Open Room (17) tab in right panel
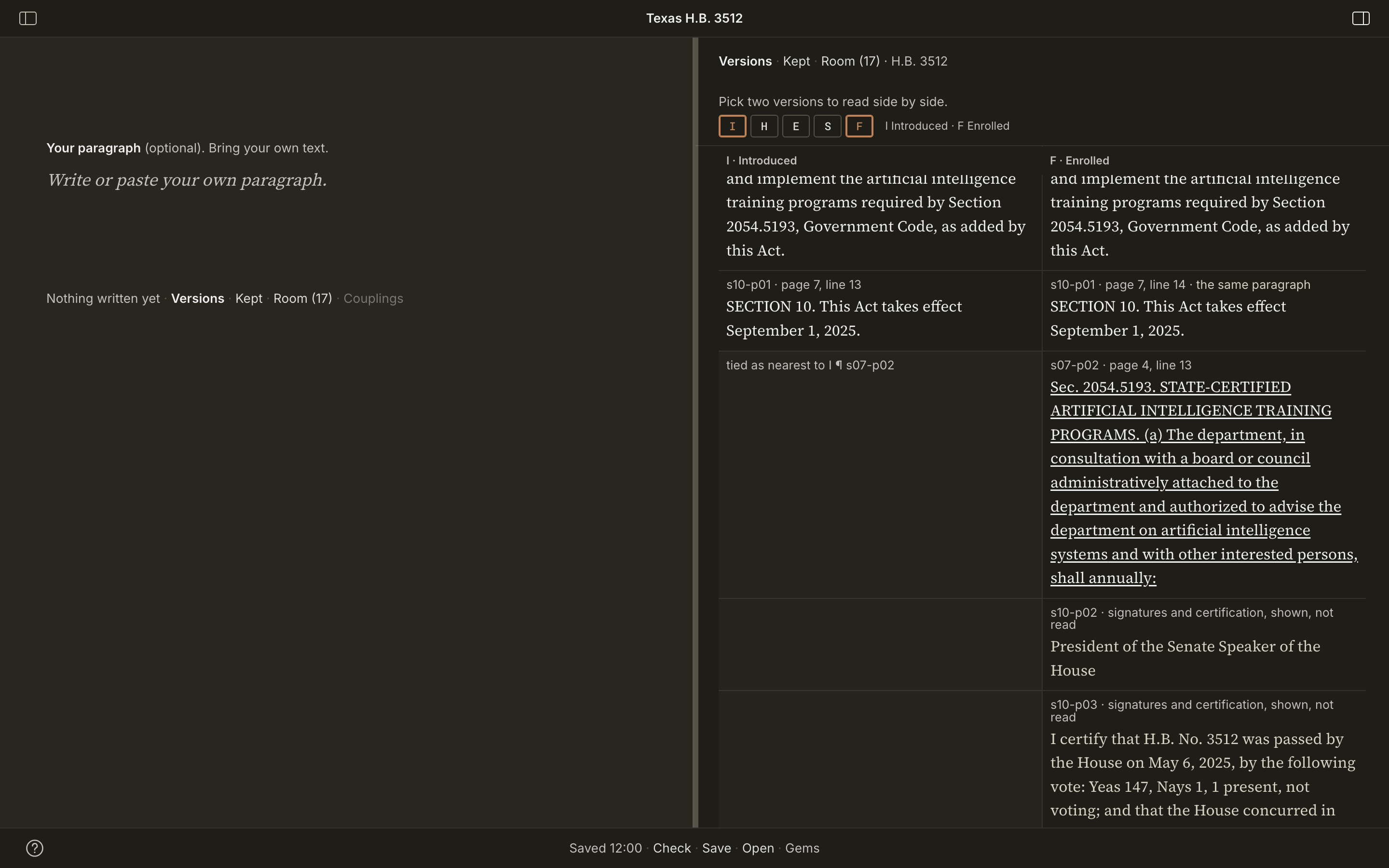 [x=850, y=61]
